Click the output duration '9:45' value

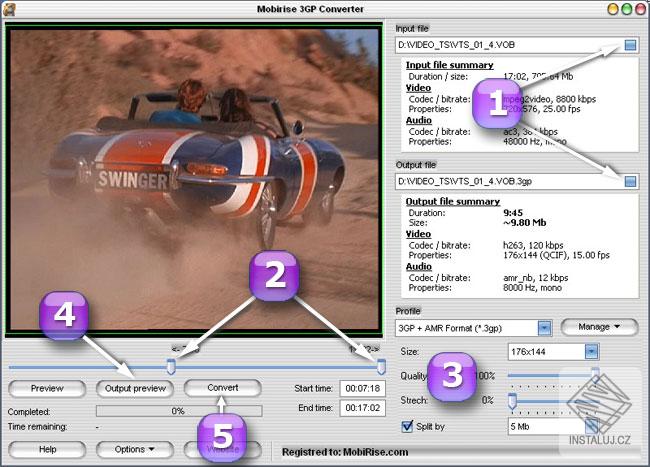pyautogui.click(x=513, y=213)
